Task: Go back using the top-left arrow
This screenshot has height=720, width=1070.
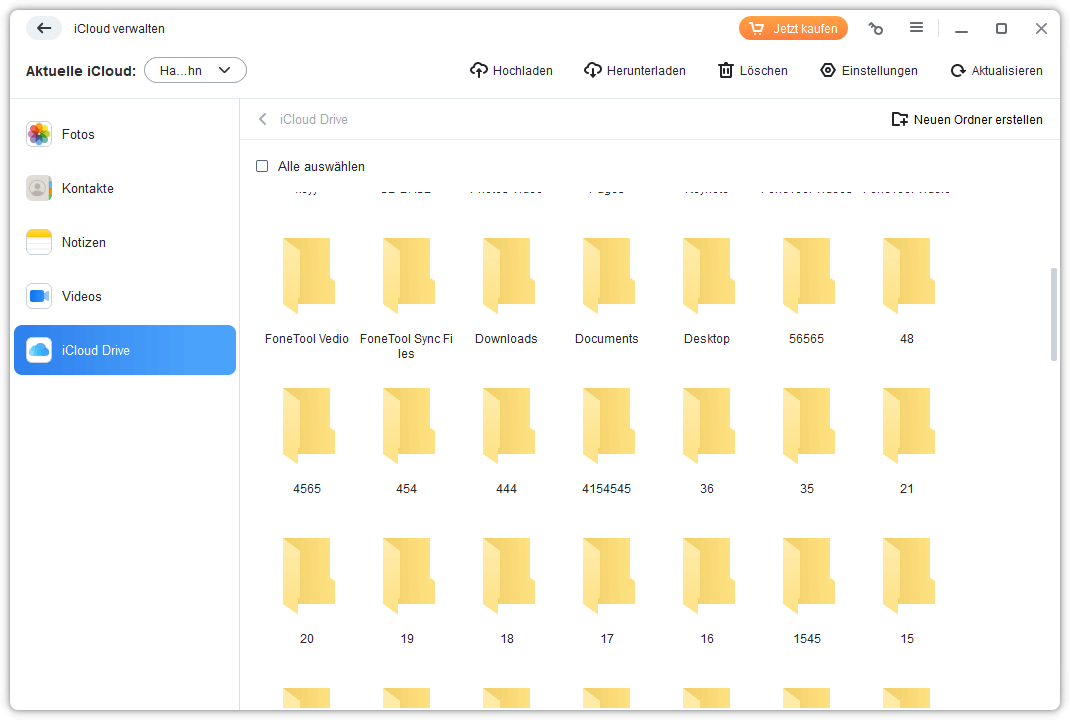Action: (x=44, y=28)
